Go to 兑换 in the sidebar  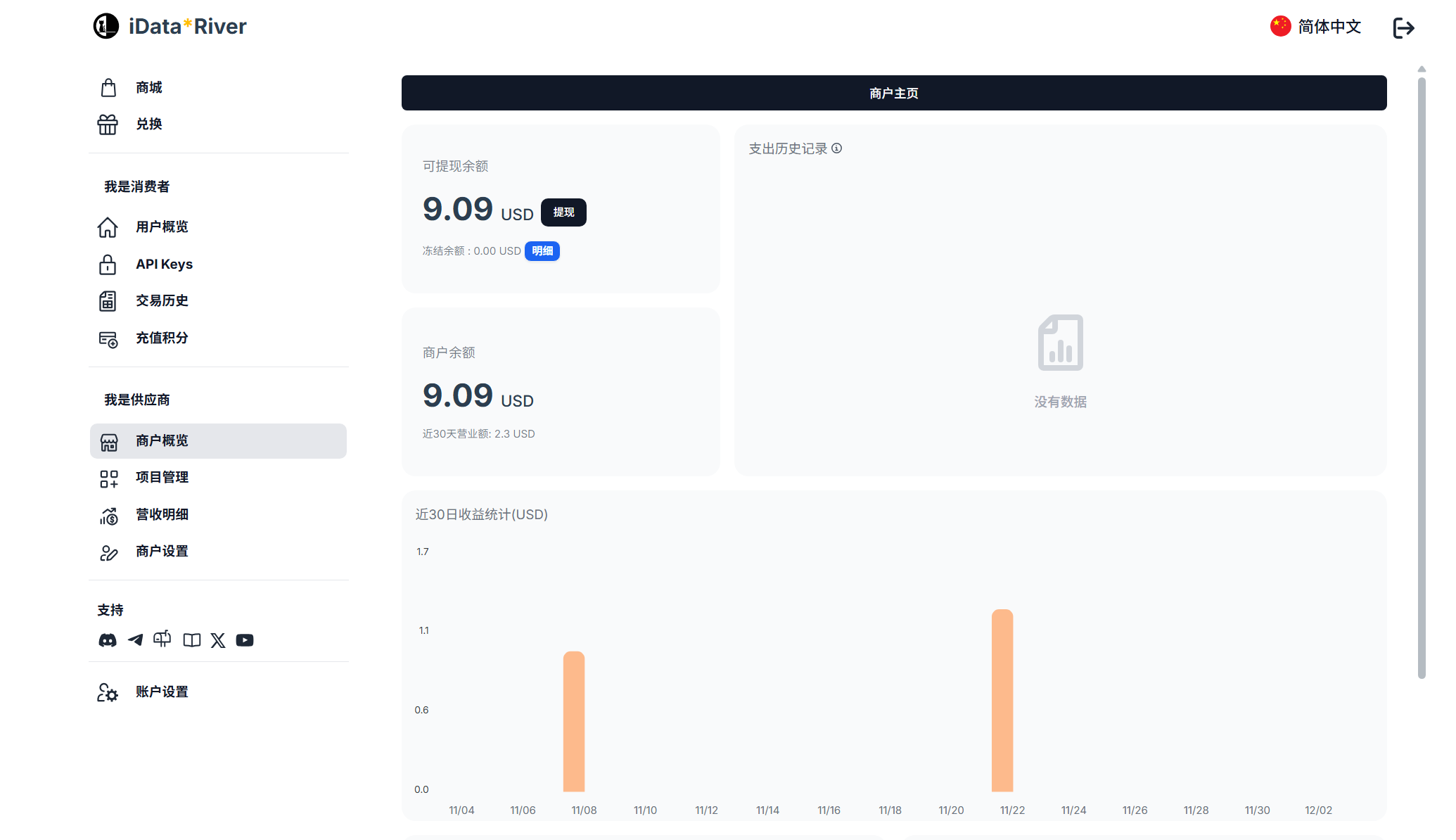(x=149, y=124)
